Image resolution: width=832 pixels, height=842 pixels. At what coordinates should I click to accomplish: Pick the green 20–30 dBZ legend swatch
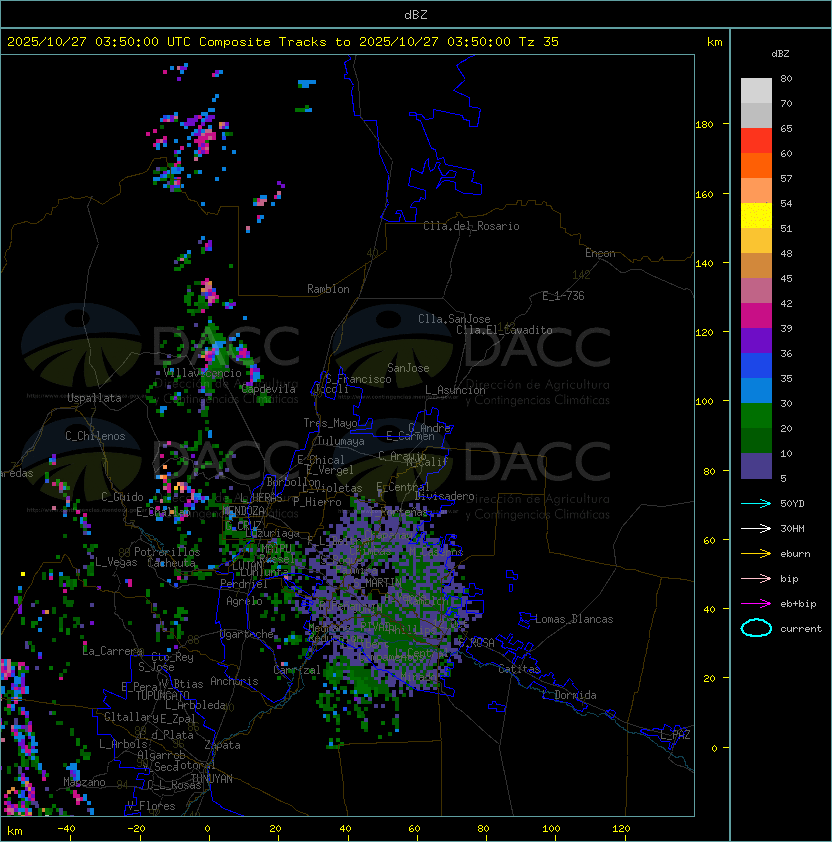click(x=756, y=416)
